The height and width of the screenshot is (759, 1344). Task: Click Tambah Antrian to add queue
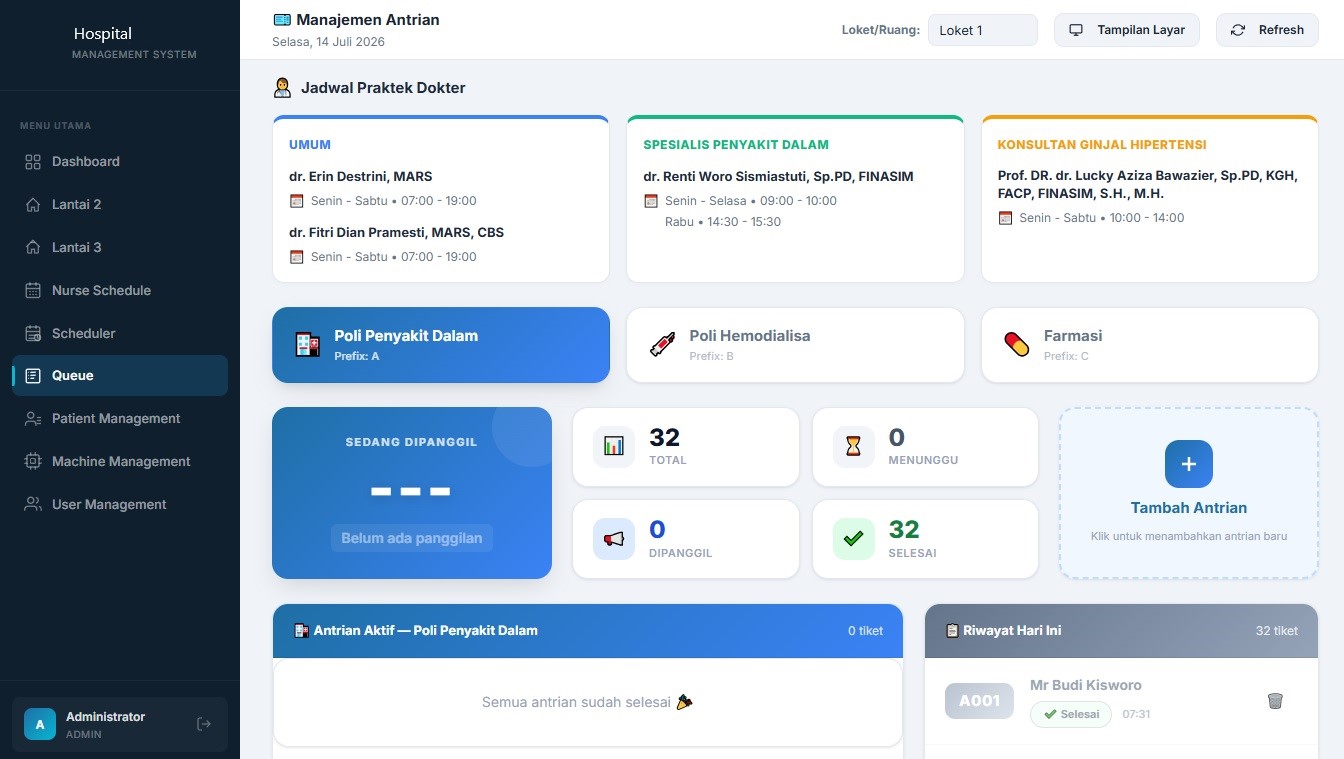pyautogui.click(x=1189, y=493)
